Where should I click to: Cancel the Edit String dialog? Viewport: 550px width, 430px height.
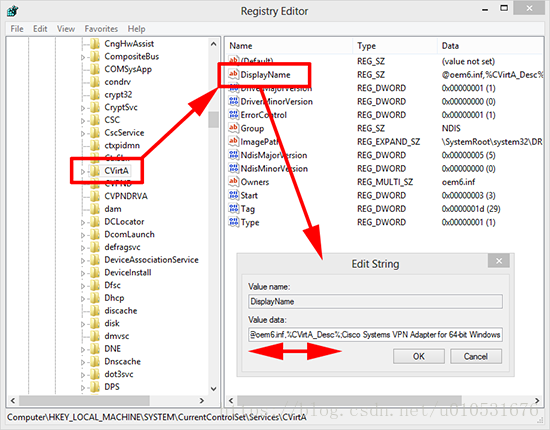476,356
